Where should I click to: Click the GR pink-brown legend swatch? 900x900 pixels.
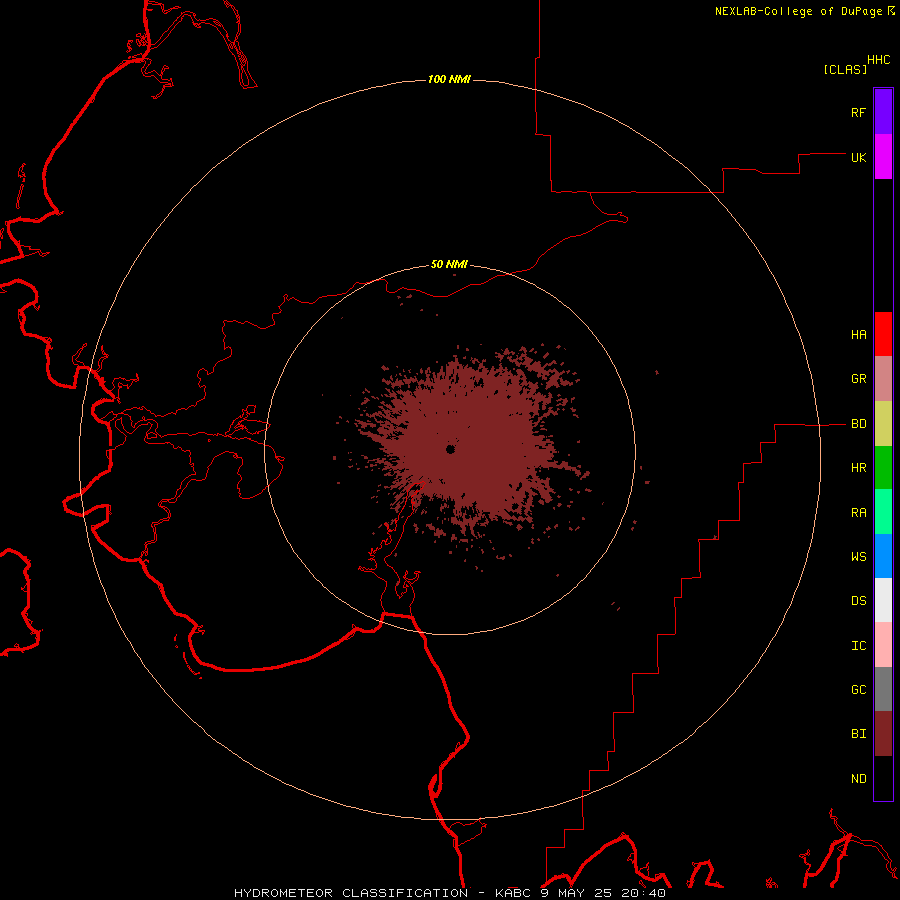coord(883,379)
